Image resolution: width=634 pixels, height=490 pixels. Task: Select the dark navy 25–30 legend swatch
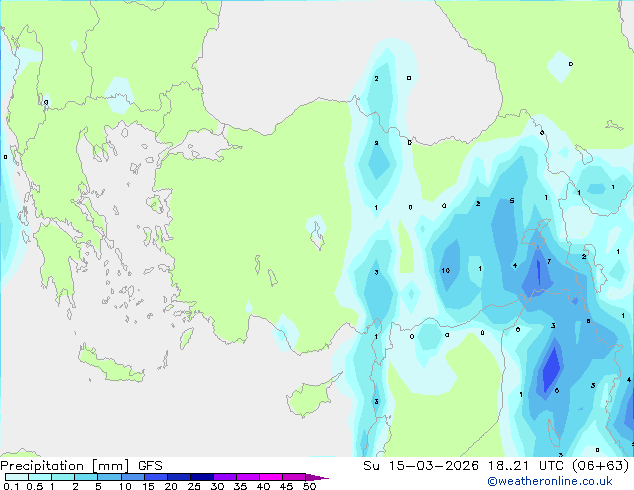click(x=202, y=477)
